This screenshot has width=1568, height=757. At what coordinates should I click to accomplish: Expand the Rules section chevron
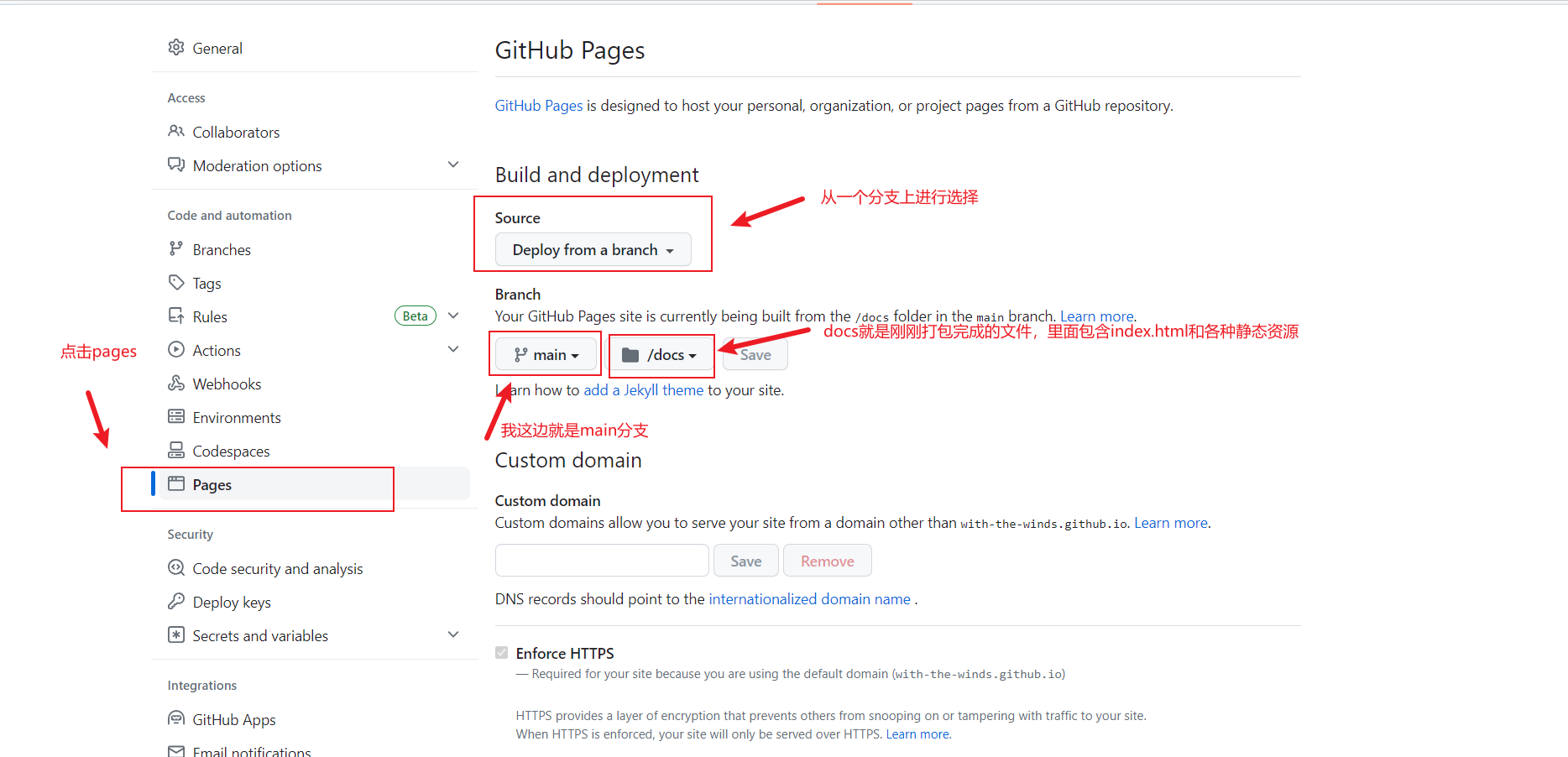click(x=453, y=316)
